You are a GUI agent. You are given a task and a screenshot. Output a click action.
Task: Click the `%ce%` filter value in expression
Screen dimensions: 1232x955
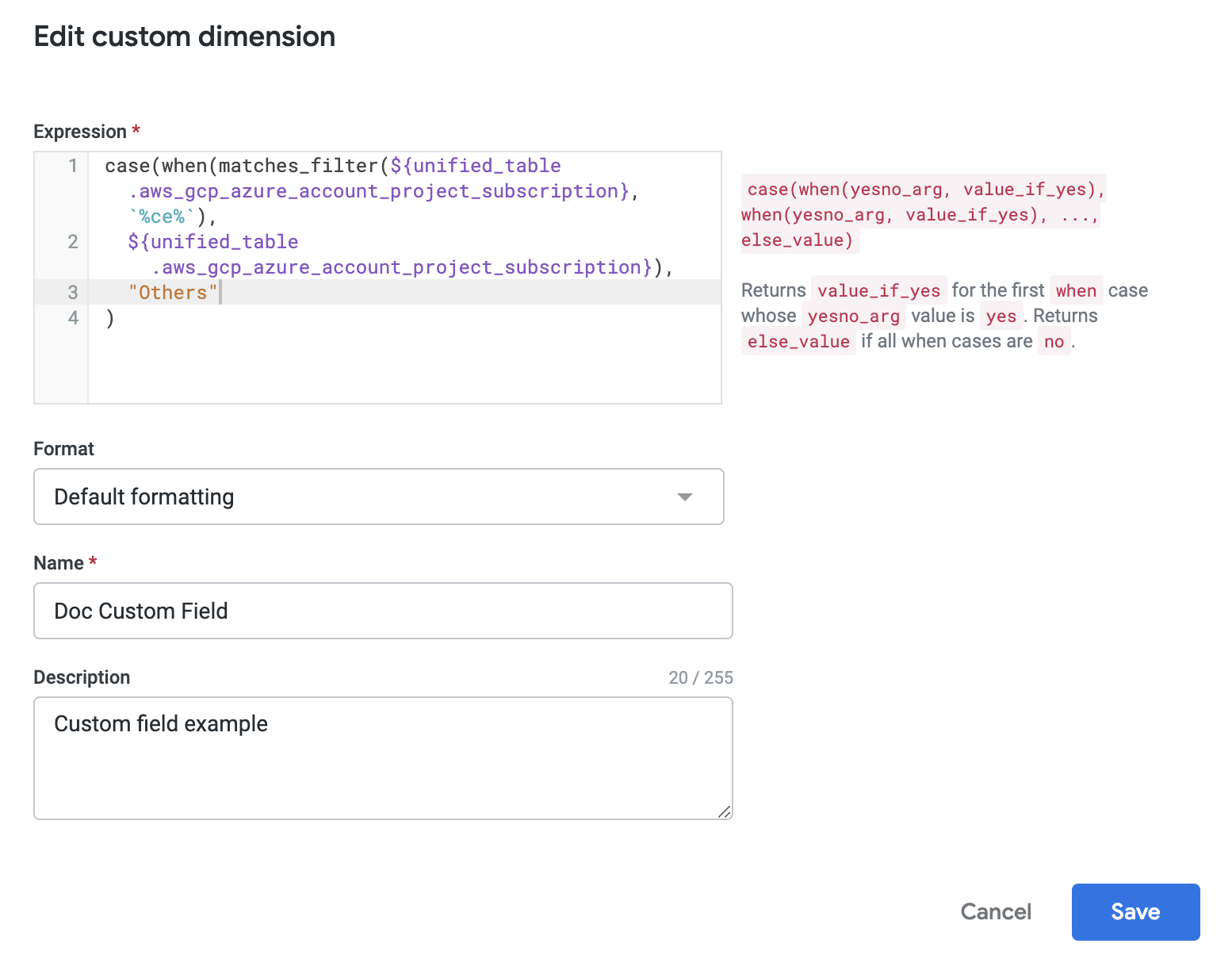tap(162, 217)
